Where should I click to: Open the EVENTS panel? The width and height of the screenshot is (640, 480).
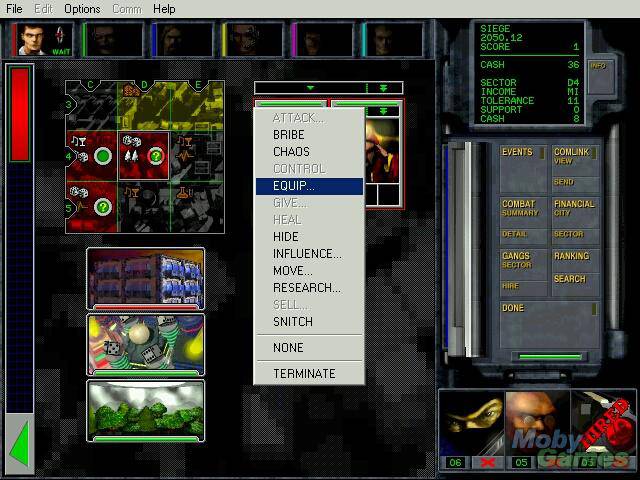[x=523, y=169]
